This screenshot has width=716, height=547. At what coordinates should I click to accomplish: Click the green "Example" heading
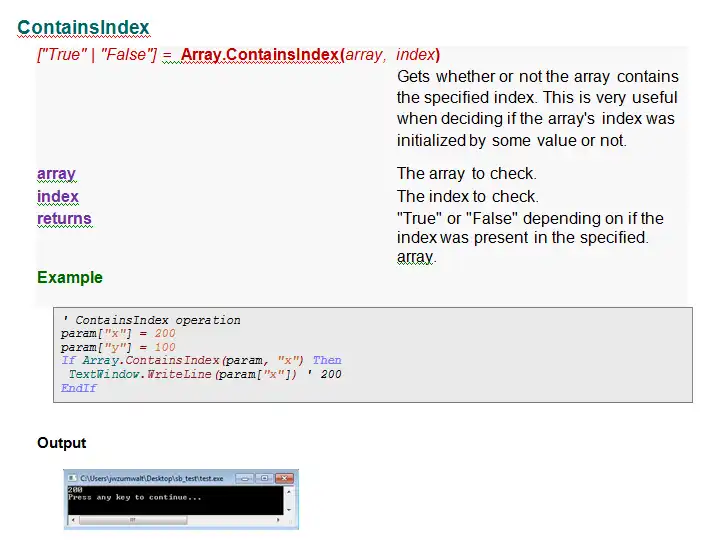click(70, 277)
